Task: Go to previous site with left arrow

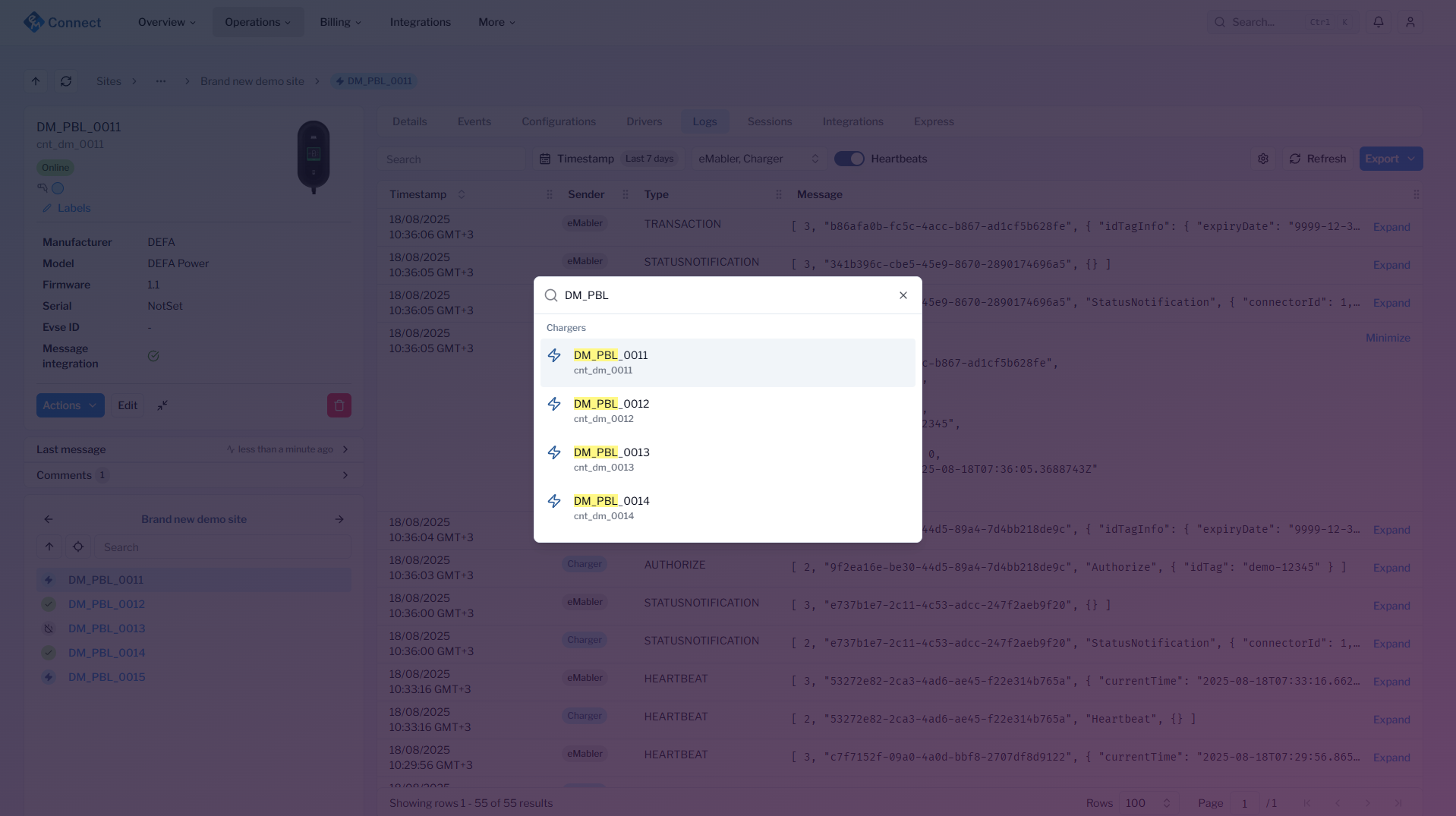Action: tap(49, 519)
